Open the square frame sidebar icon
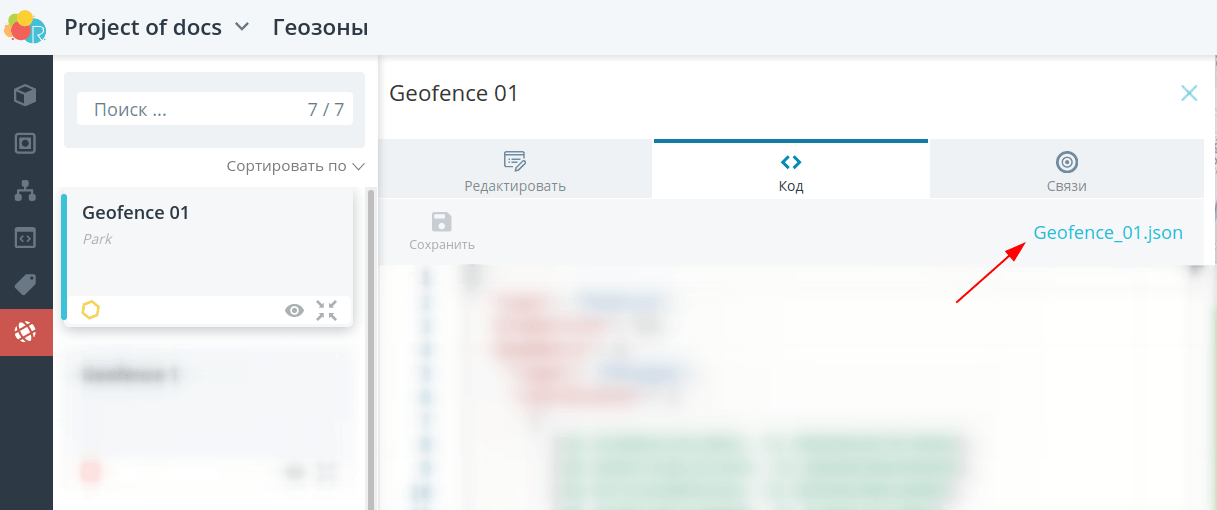This screenshot has height=510, width=1217. pos(26,143)
